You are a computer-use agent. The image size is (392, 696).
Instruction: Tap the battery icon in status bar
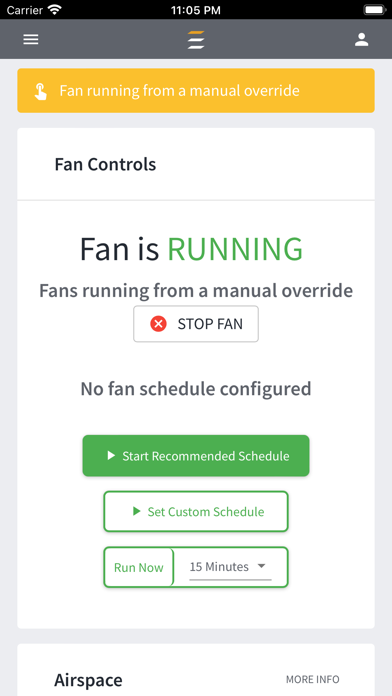click(374, 10)
